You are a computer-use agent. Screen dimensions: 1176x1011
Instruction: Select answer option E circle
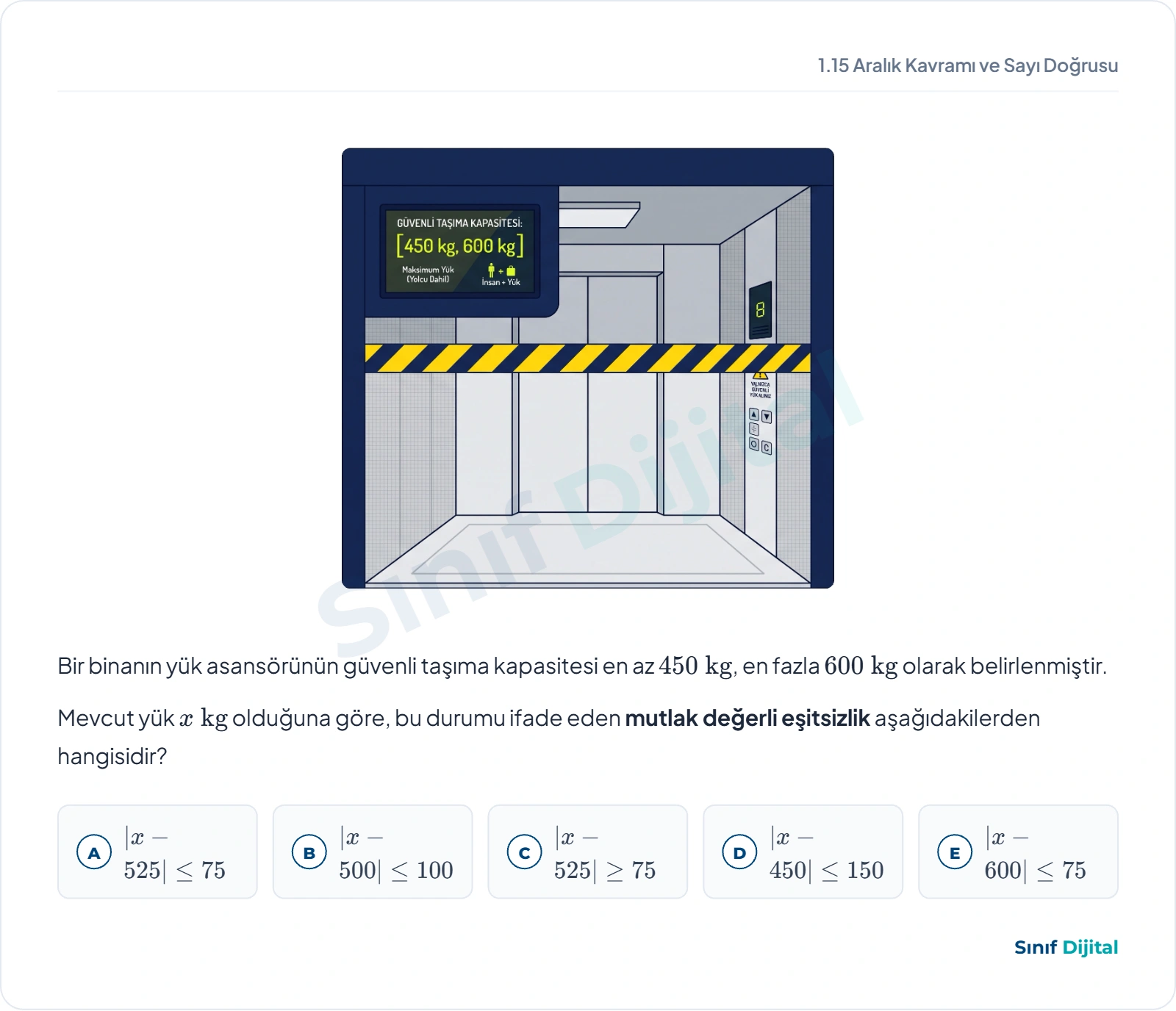pos(955,852)
